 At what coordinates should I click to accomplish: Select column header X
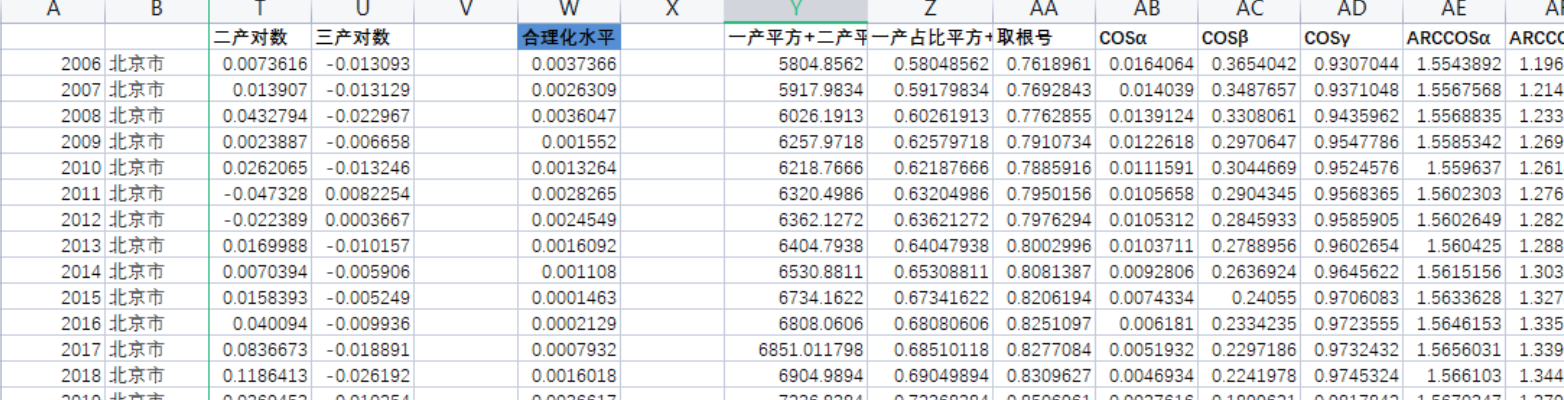click(673, 11)
